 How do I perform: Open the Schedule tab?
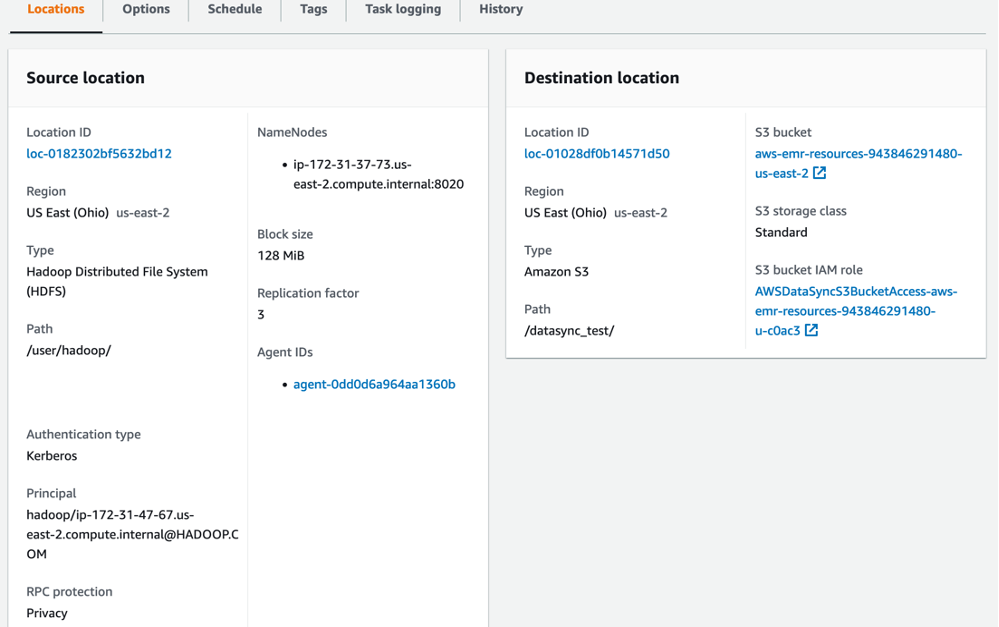pos(234,10)
